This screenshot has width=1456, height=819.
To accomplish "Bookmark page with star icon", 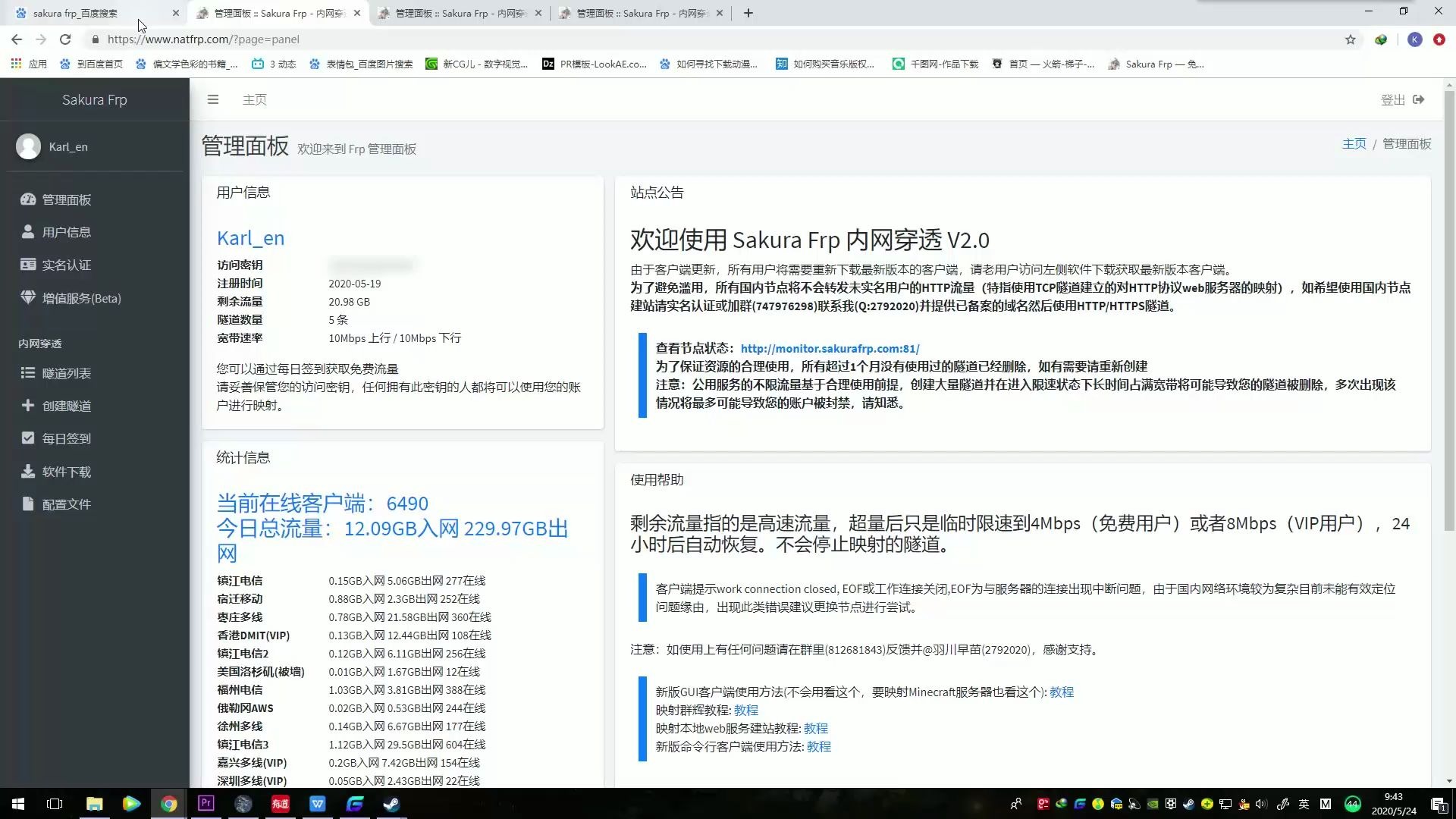I will [1351, 39].
